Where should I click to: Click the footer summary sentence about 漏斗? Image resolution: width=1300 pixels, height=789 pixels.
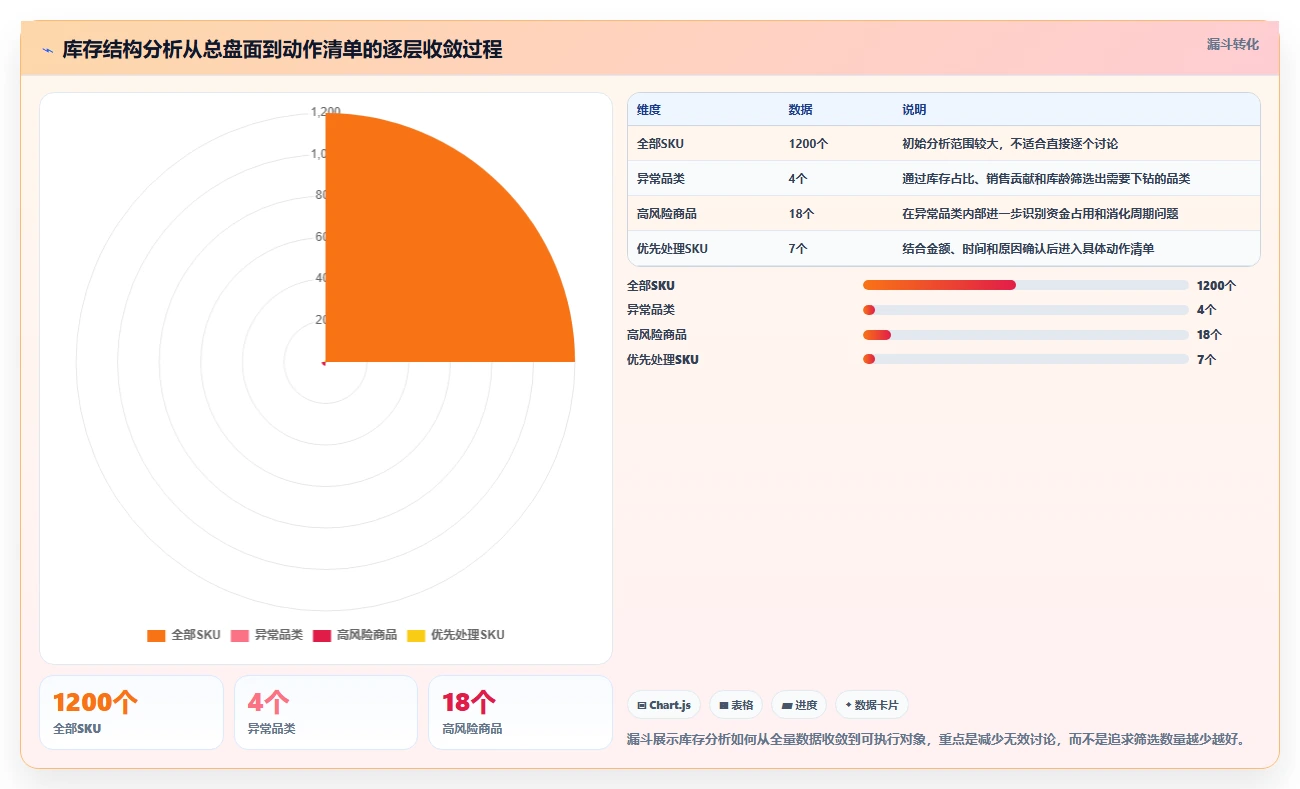point(936,740)
